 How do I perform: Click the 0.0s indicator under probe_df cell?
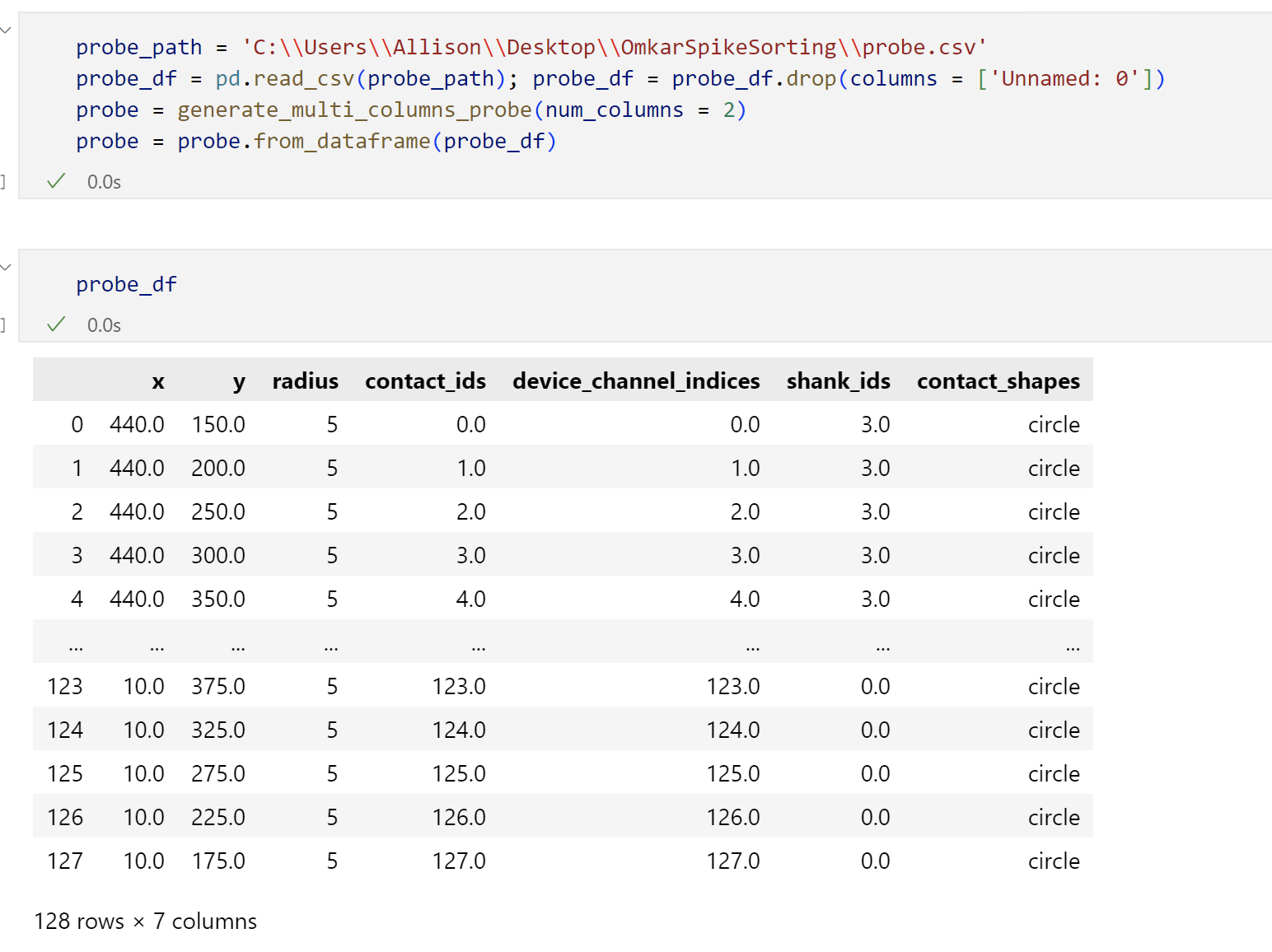click(x=103, y=324)
